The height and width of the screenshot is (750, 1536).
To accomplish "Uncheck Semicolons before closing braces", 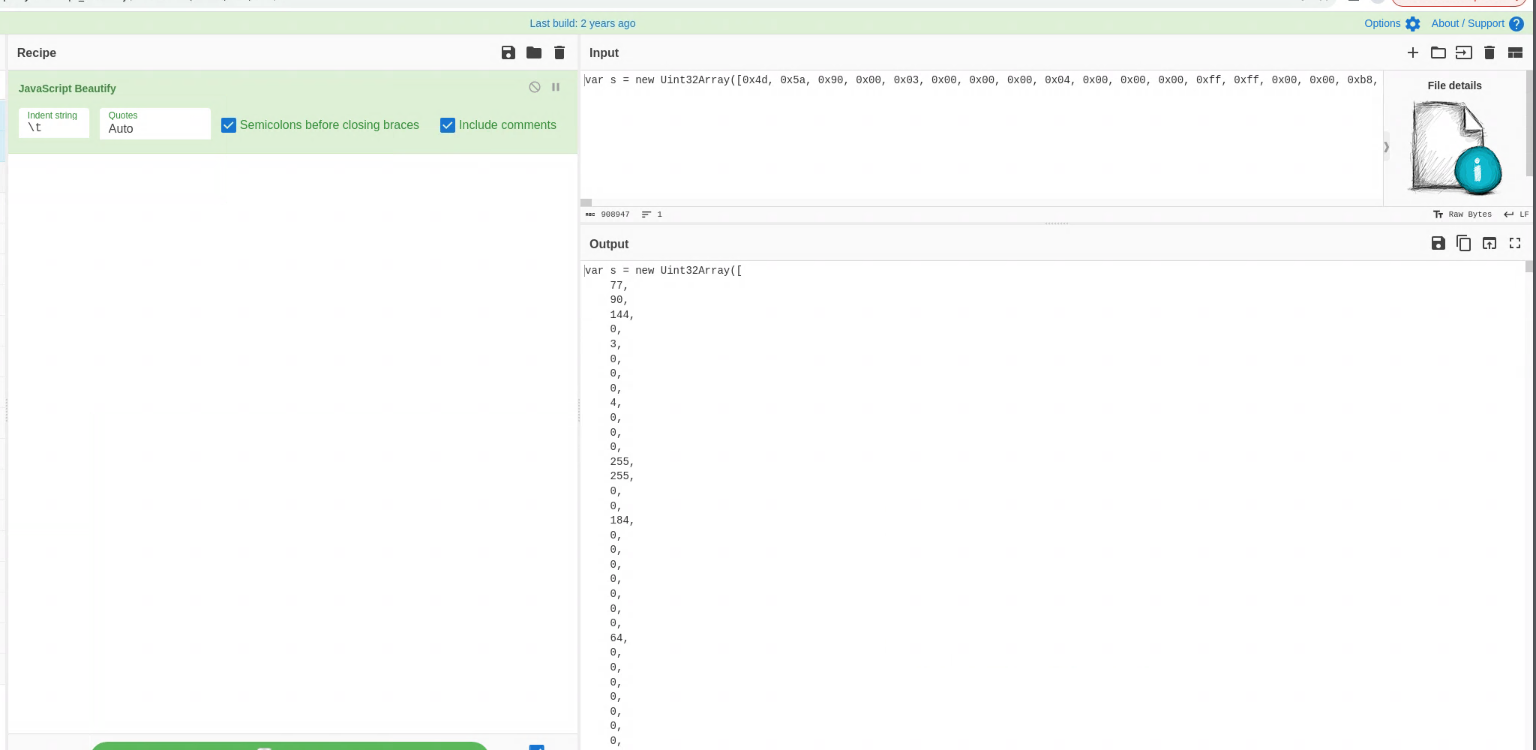I will coord(229,125).
